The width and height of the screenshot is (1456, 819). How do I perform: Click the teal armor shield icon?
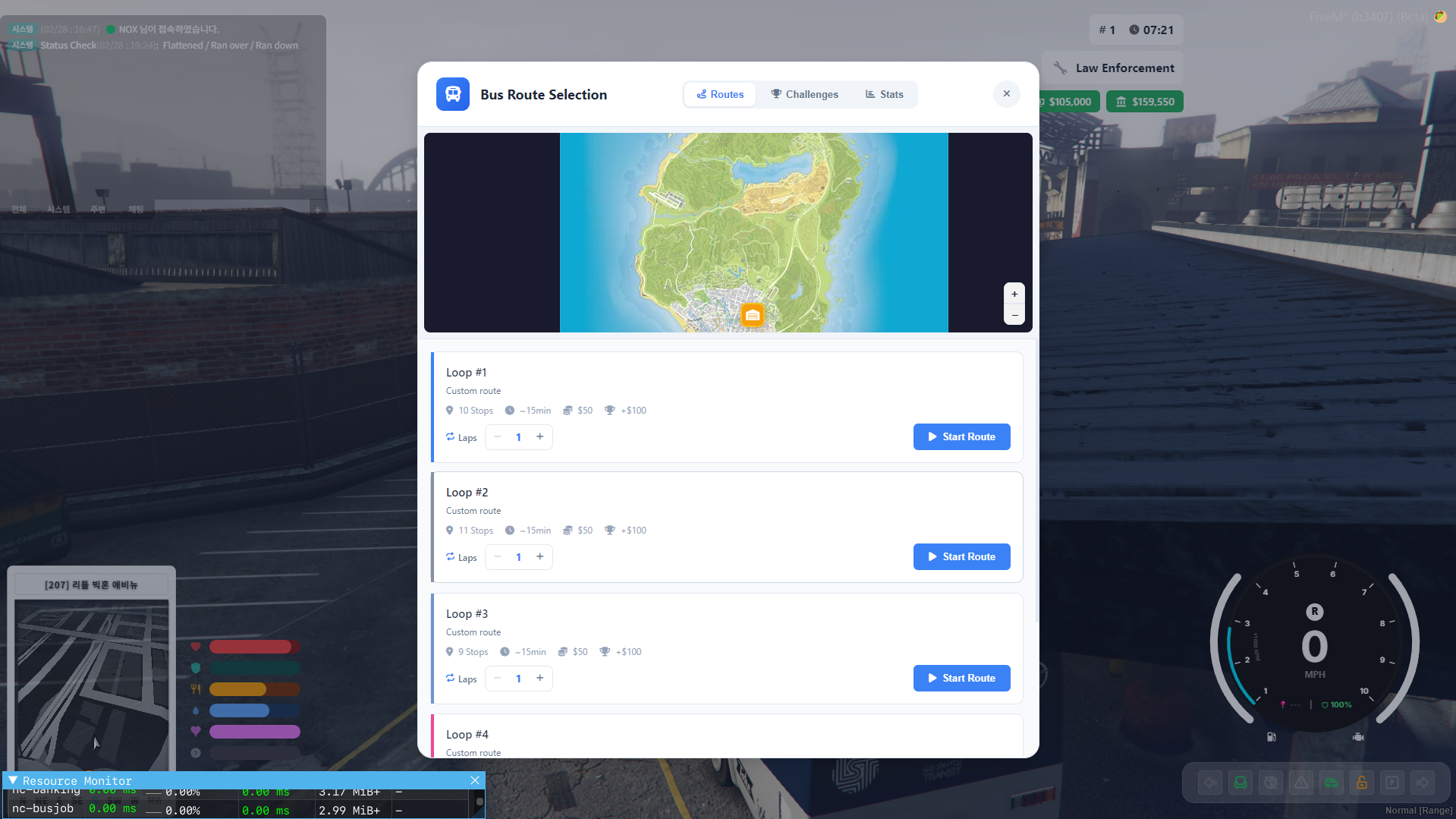196,668
